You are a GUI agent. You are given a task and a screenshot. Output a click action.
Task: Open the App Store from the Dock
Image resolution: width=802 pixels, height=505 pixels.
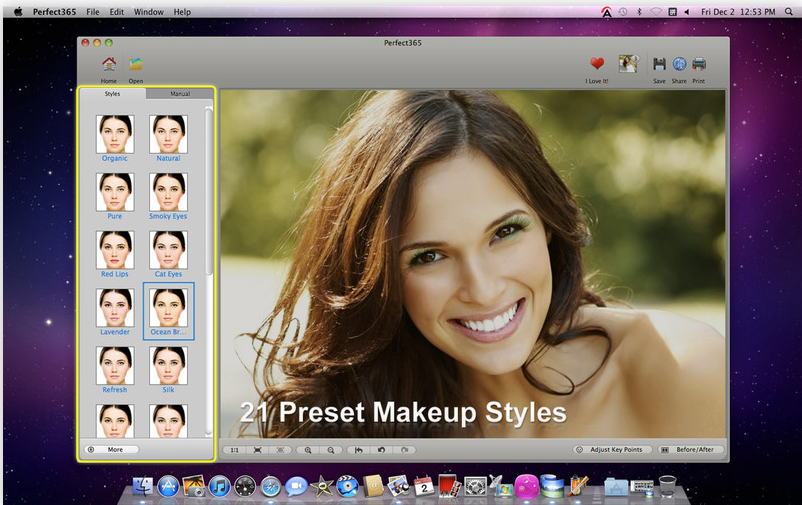pos(168,487)
